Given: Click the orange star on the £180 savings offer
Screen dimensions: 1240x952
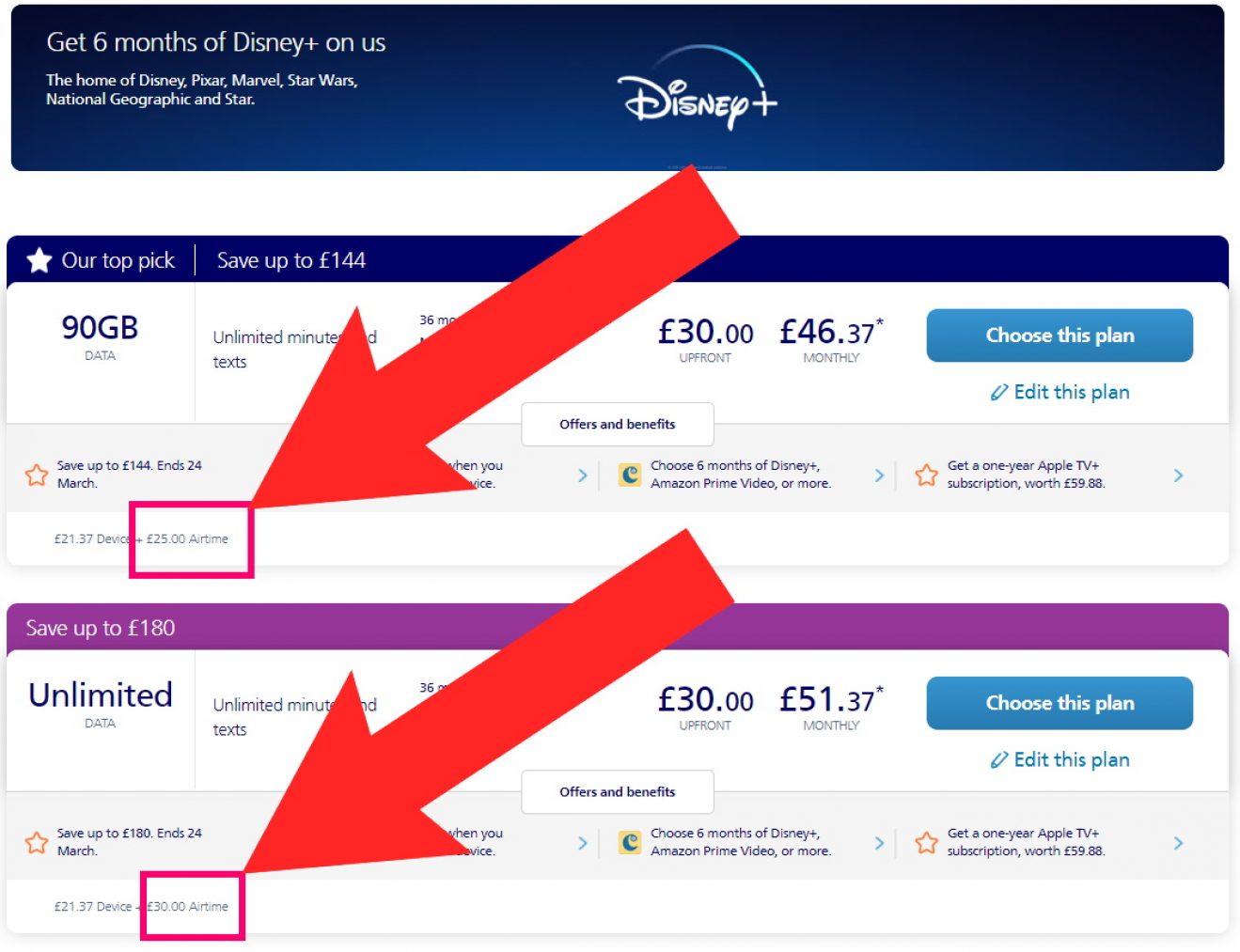Looking at the screenshot, I should coord(35,842).
